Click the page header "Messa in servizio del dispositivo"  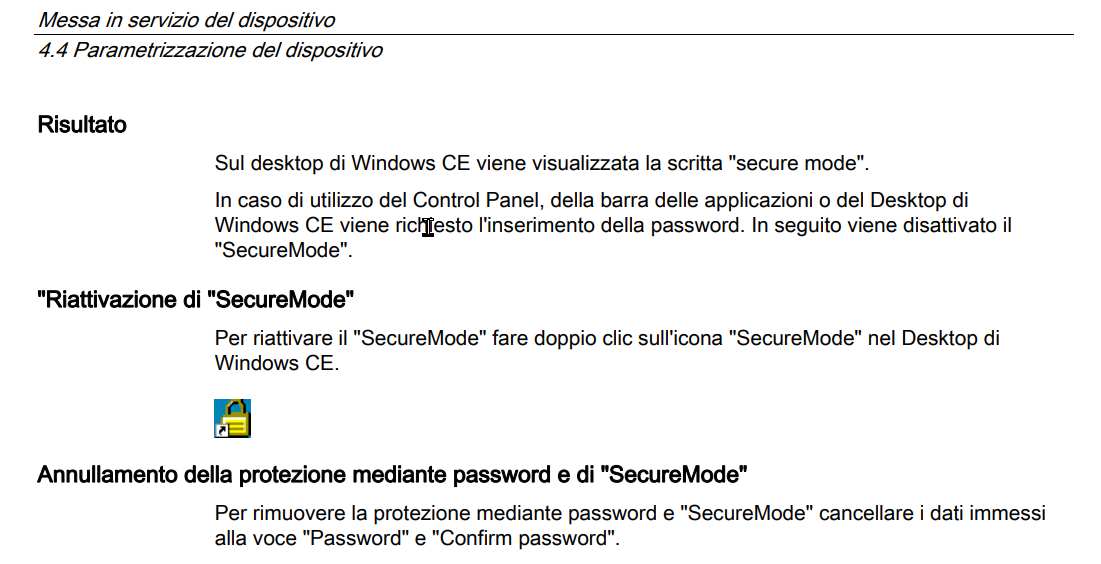(x=187, y=20)
